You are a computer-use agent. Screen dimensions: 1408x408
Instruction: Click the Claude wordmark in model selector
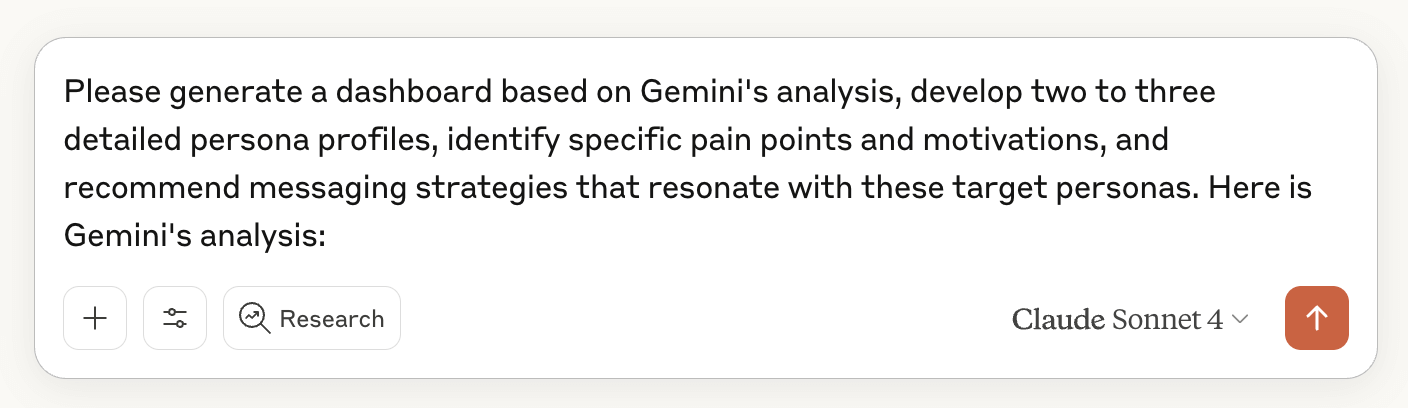[1057, 319]
